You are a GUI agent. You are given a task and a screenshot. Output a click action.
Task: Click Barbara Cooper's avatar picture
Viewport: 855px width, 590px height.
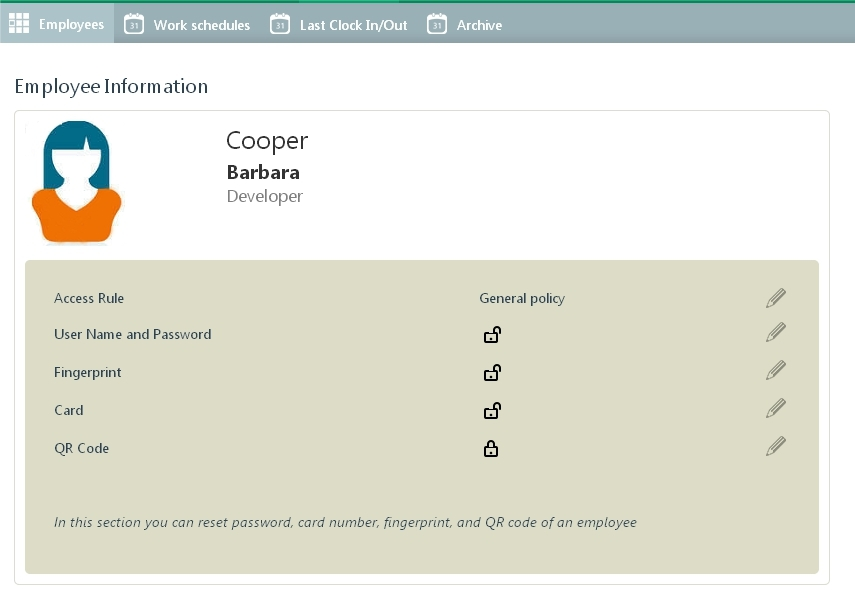(76, 182)
